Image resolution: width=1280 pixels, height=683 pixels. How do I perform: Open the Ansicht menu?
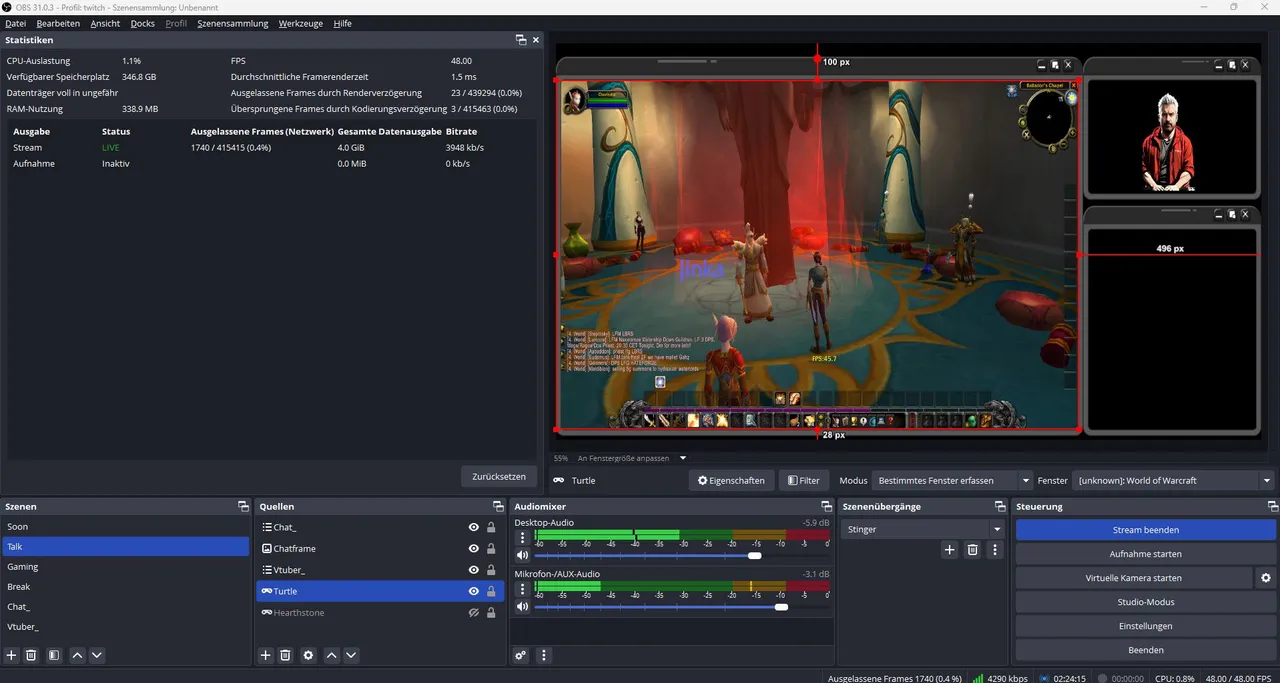click(x=105, y=23)
